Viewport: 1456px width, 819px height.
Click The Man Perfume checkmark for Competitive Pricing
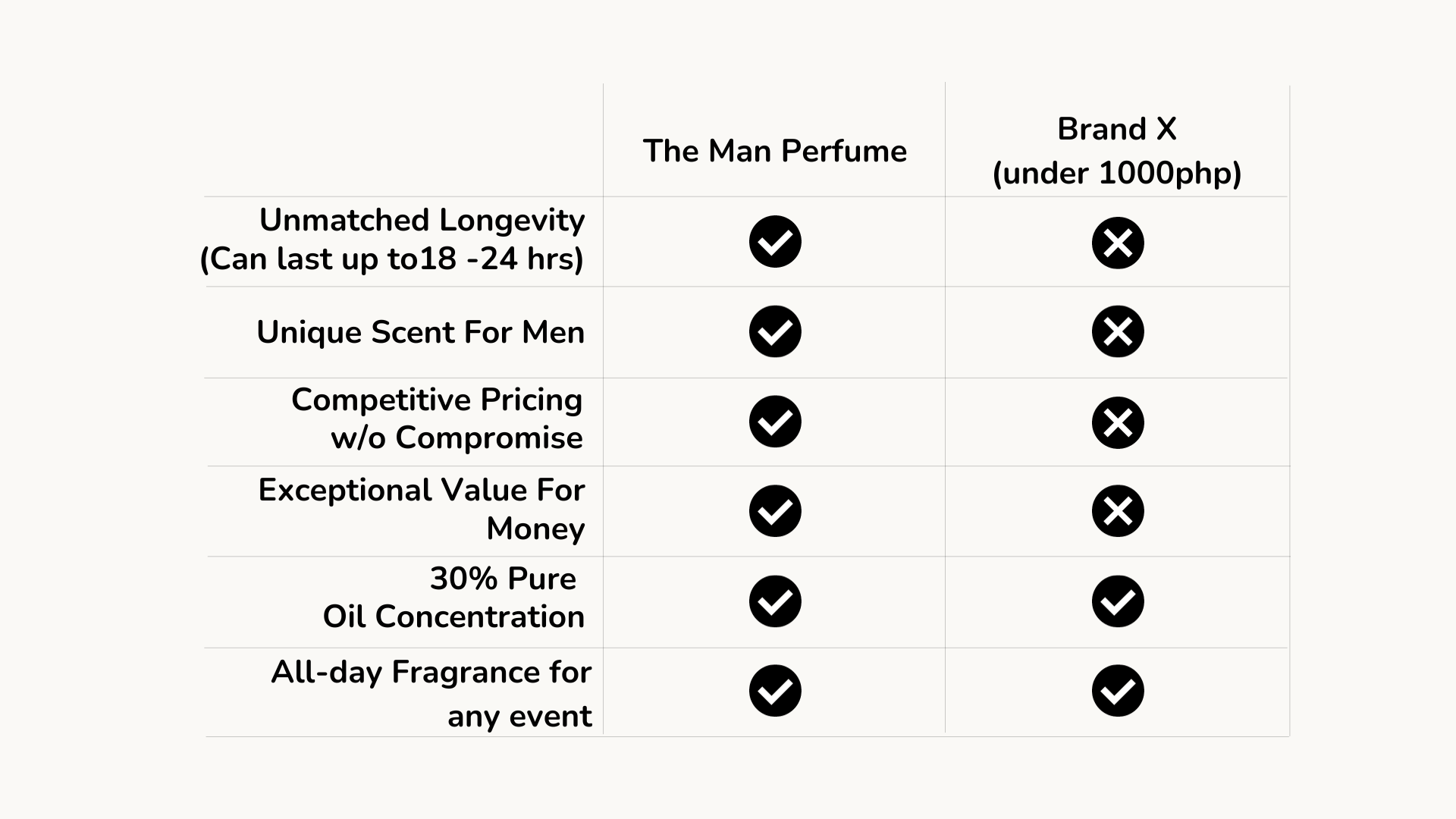[x=775, y=422]
